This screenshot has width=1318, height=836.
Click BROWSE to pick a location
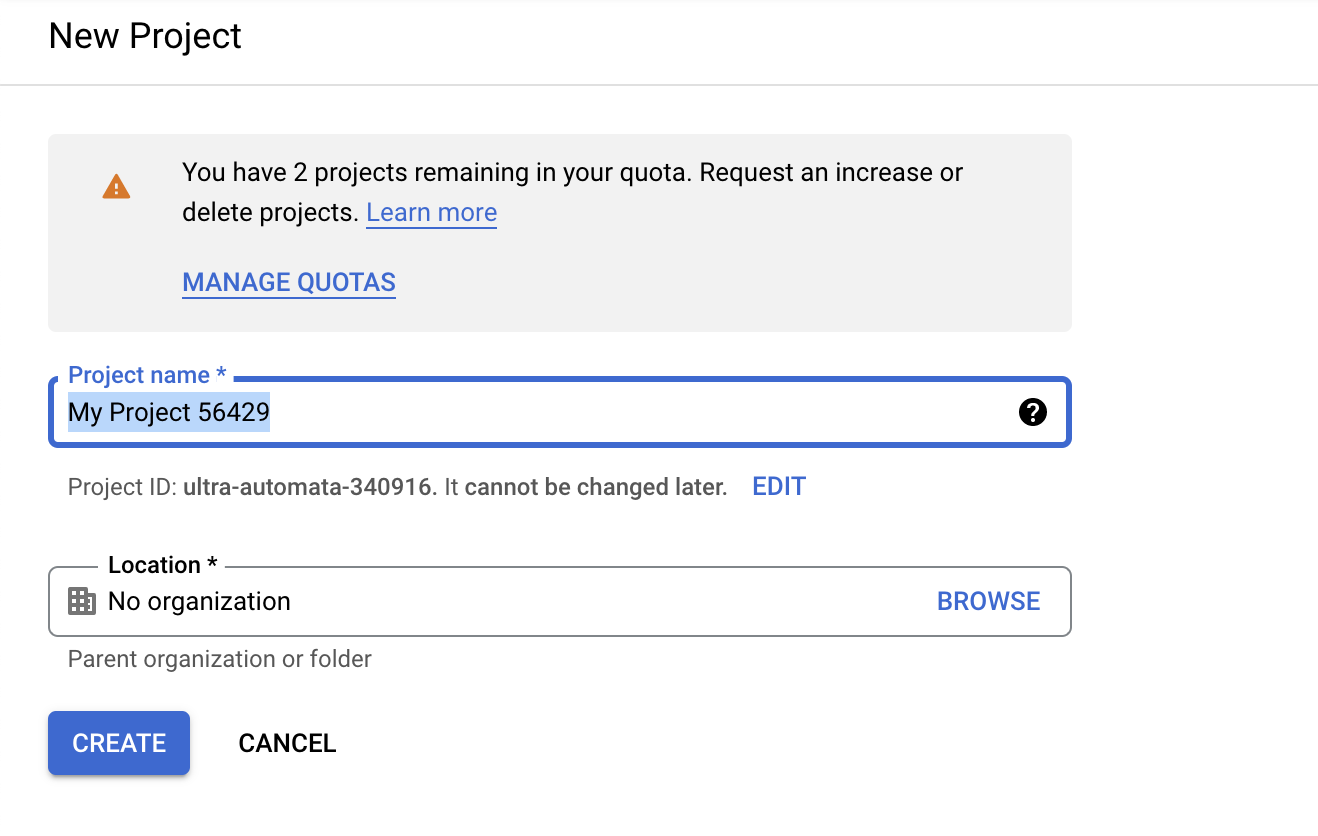tap(988, 601)
